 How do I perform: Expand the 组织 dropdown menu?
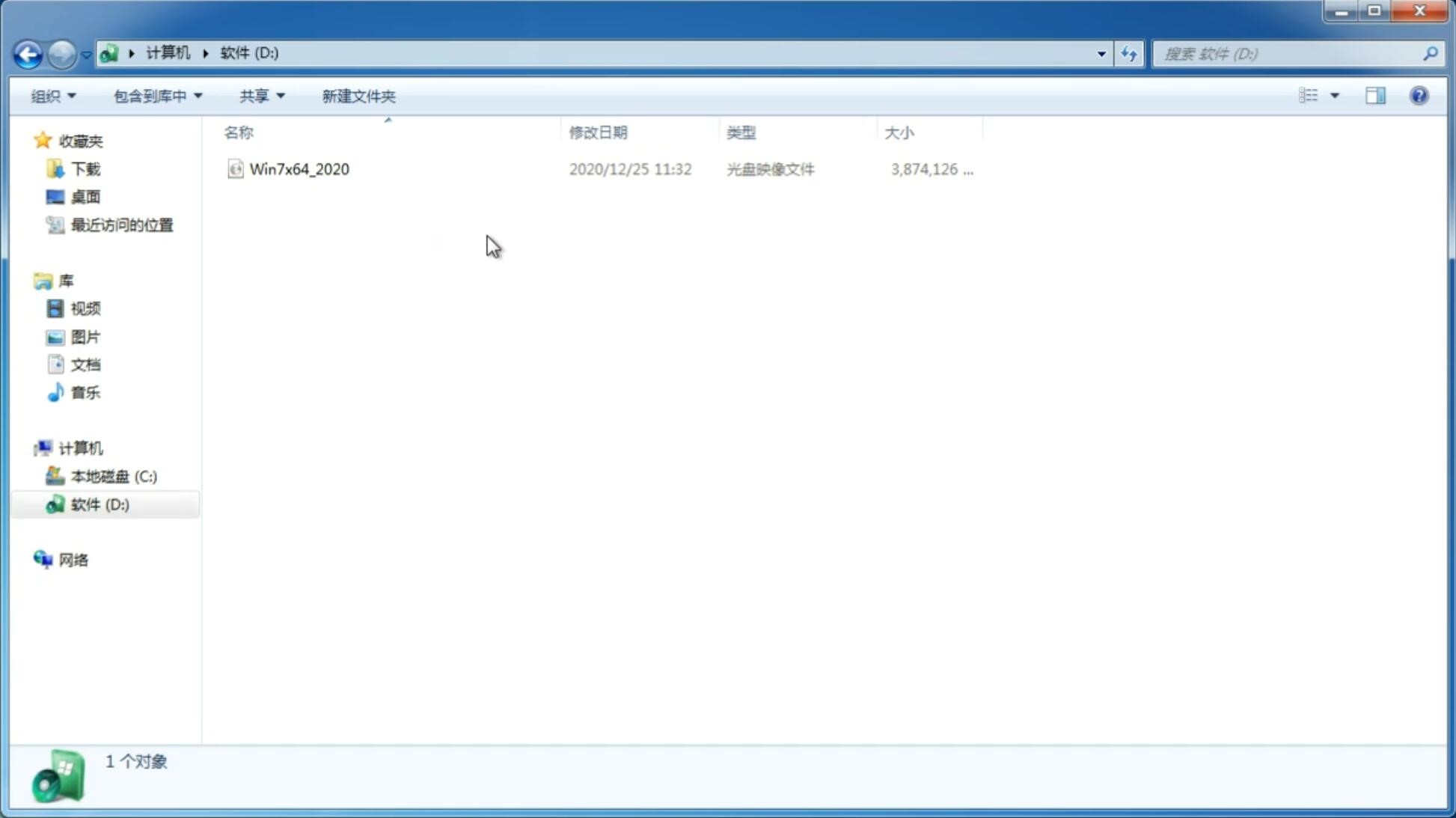point(54,95)
